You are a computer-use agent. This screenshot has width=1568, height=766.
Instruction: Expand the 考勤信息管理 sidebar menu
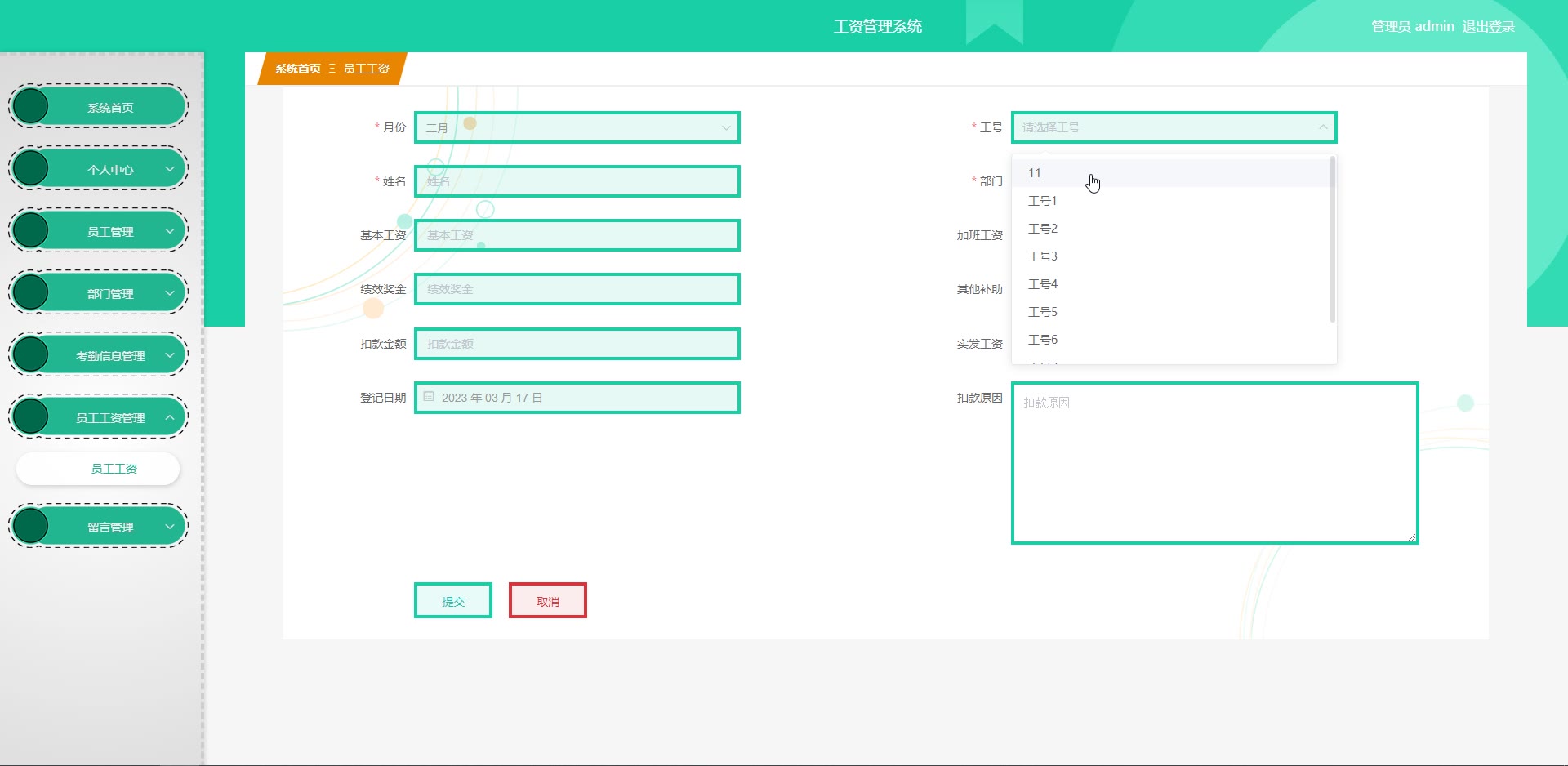pos(98,355)
